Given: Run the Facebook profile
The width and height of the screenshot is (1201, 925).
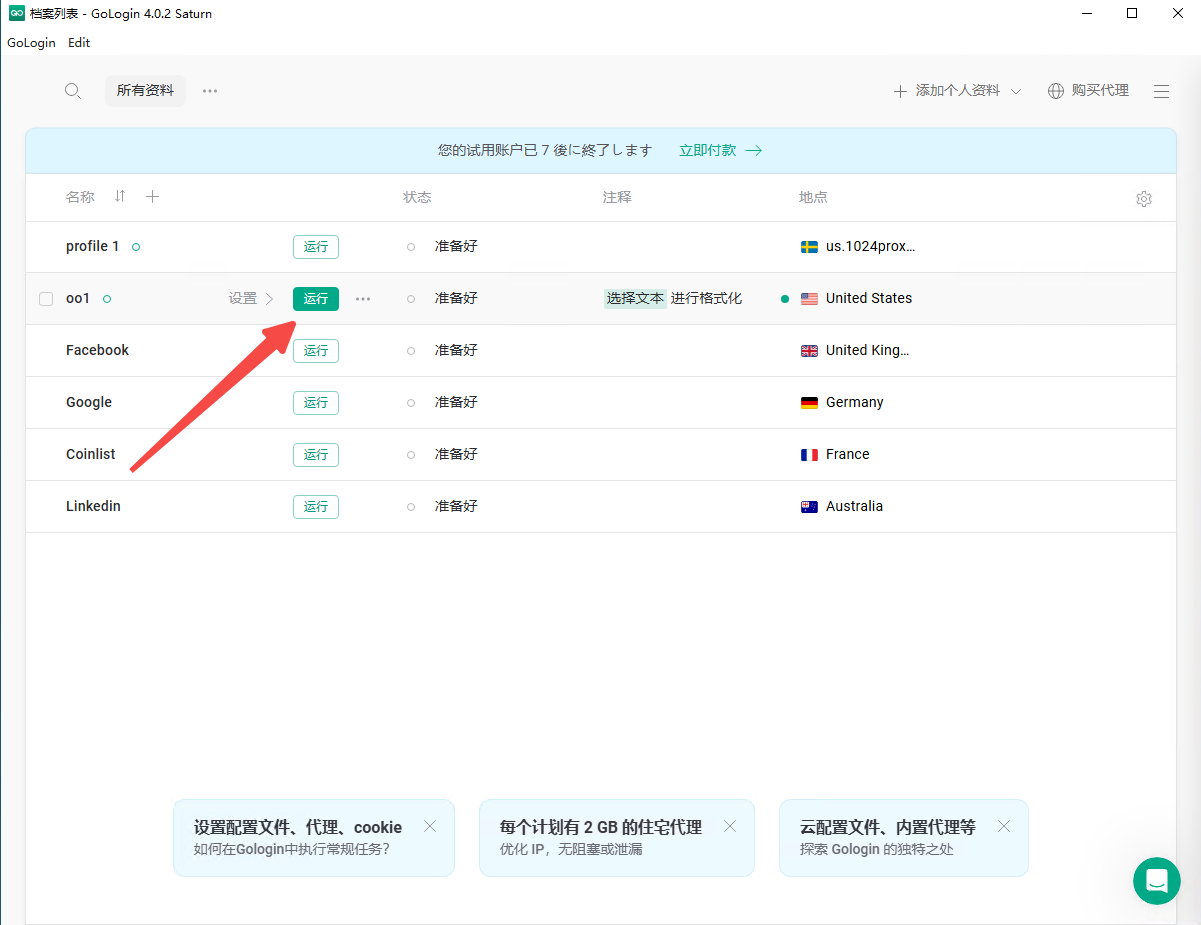Looking at the screenshot, I should (316, 351).
